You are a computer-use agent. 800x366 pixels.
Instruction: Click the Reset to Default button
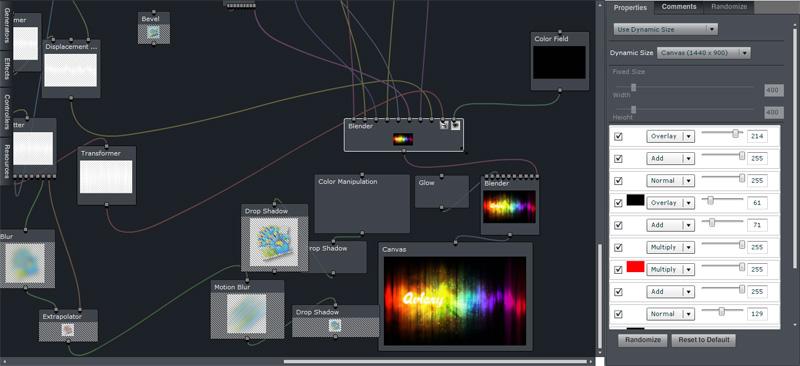pyautogui.click(x=704, y=340)
